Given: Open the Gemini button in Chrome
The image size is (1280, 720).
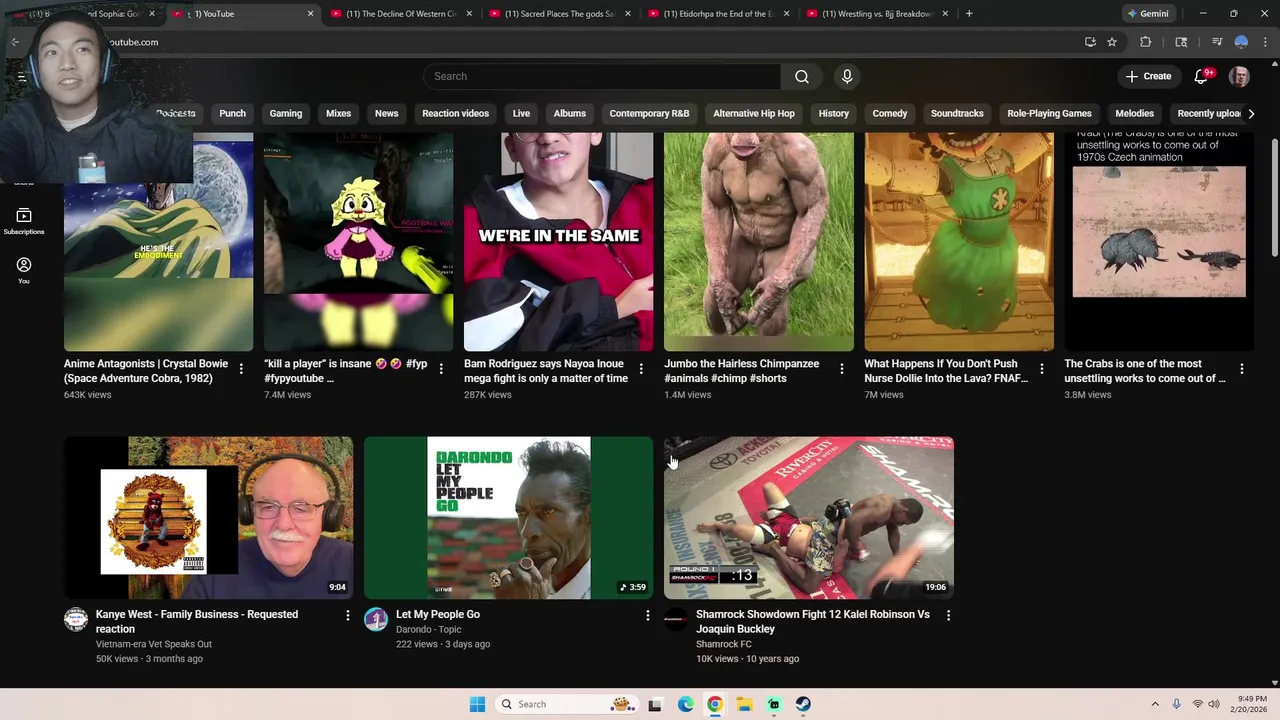Looking at the screenshot, I should pyautogui.click(x=1147, y=14).
